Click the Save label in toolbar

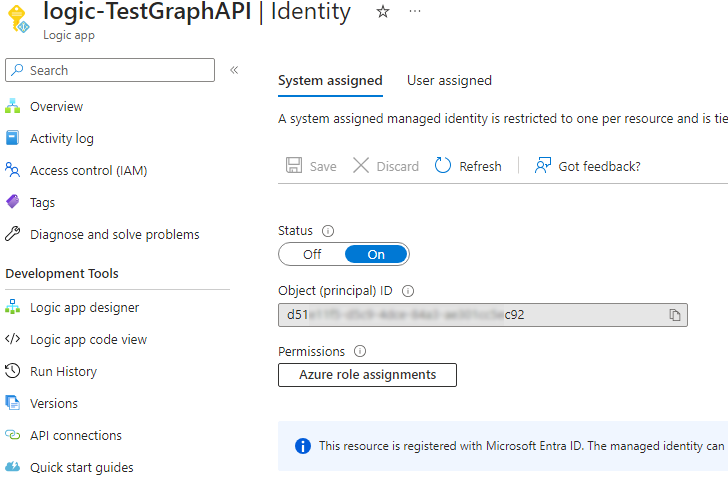click(x=323, y=166)
